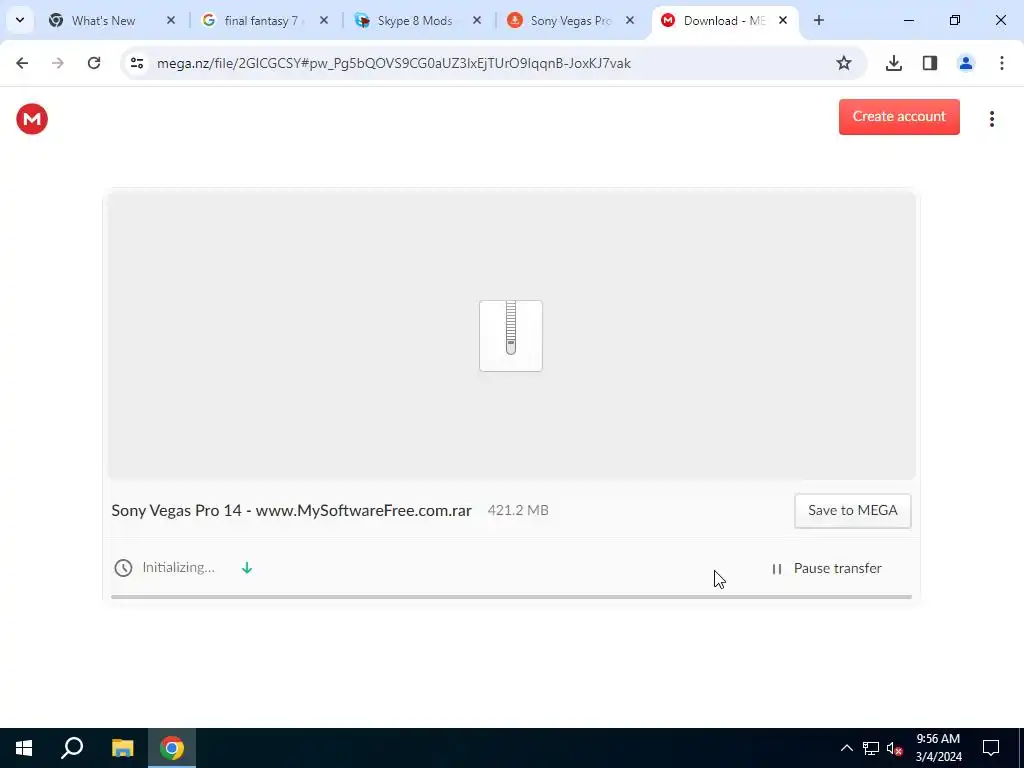Switch to the Sony Vegas Pro tab
The width and height of the screenshot is (1024, 768).
pos(568,21)
